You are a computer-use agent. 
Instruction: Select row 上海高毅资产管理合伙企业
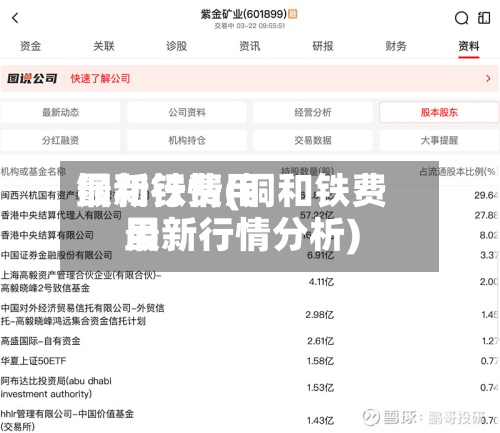[250, 282]
